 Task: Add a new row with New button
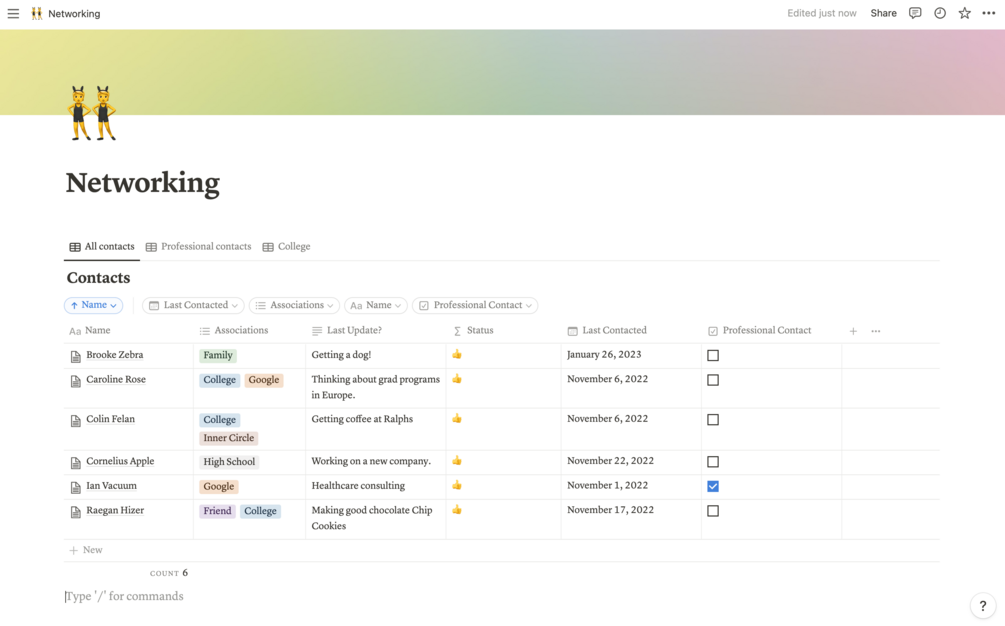[x=86, y=550]
